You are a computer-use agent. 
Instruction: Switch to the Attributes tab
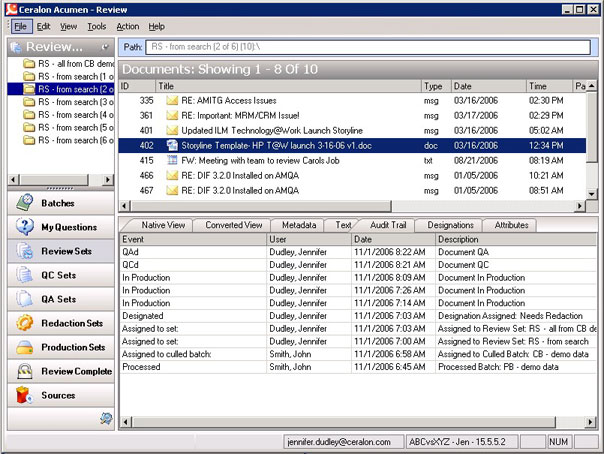(x=511, y=225)
